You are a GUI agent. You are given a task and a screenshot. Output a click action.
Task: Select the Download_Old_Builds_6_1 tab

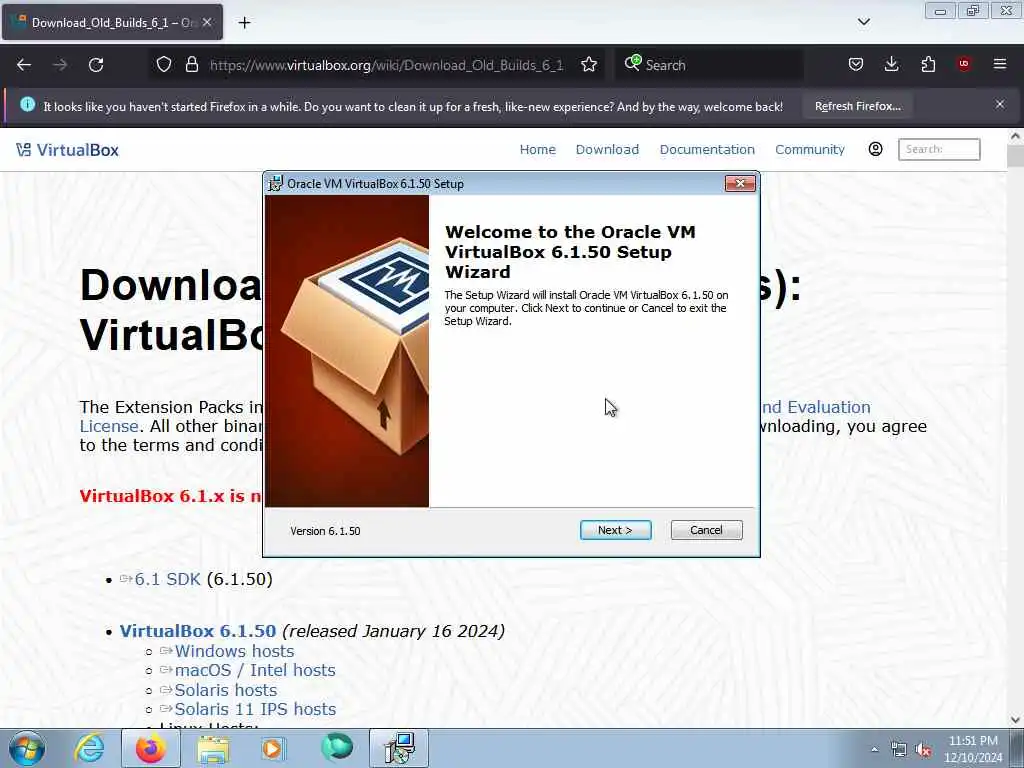112,22
